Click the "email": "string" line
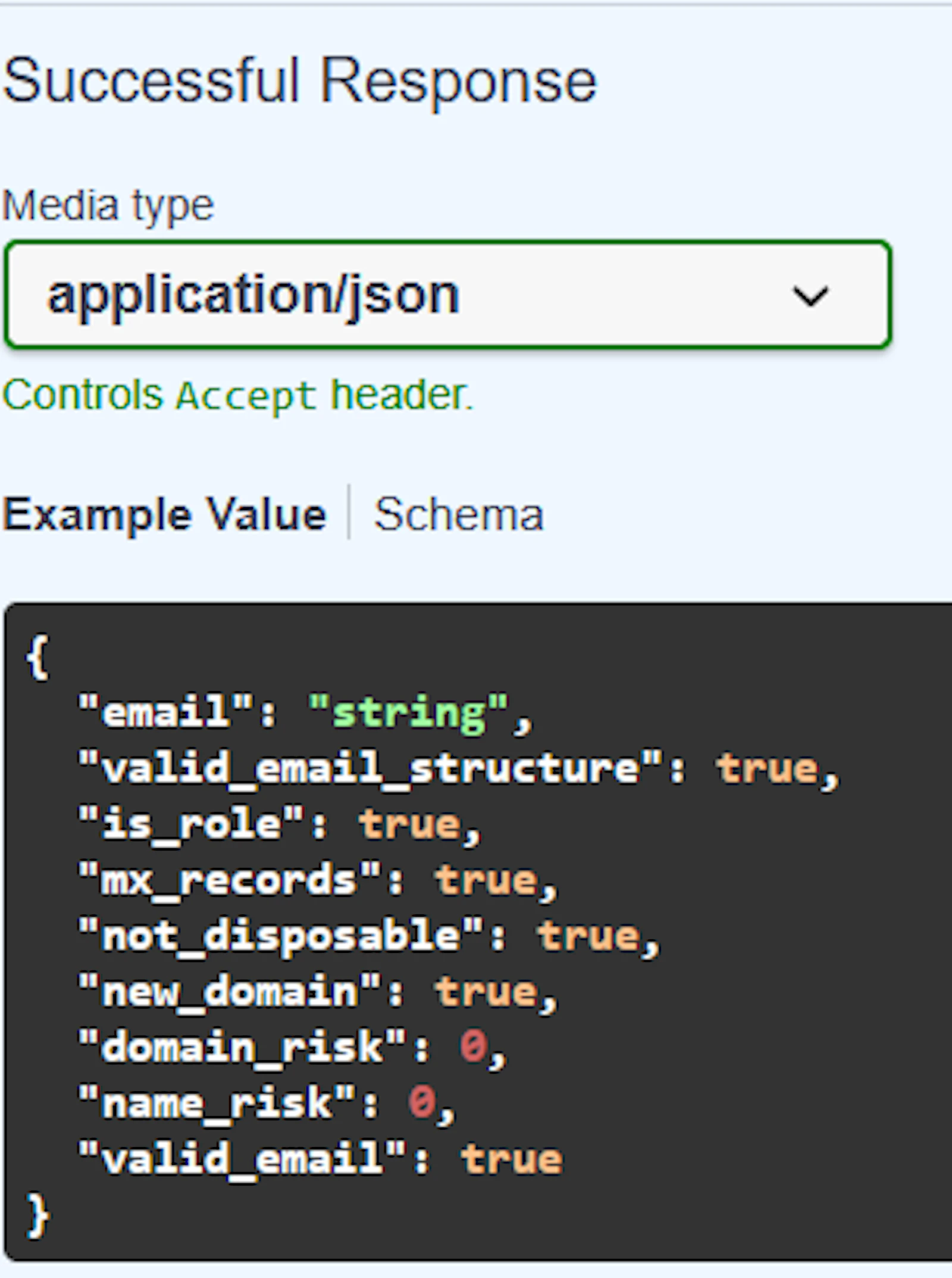This screenshot has width=952, height=1278. tap(306, 713)
